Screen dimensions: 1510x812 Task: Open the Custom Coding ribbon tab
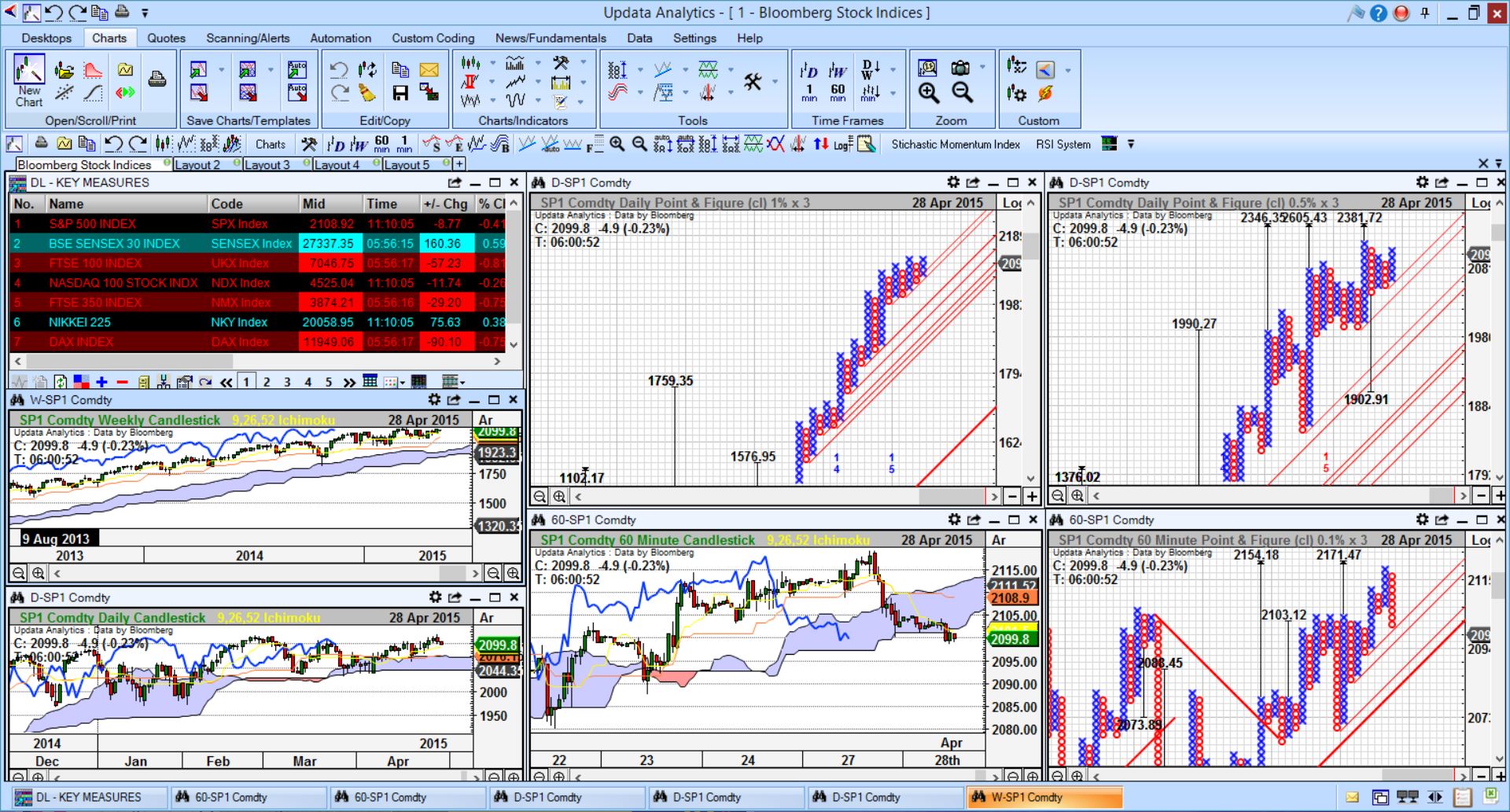tap(433, 38)
